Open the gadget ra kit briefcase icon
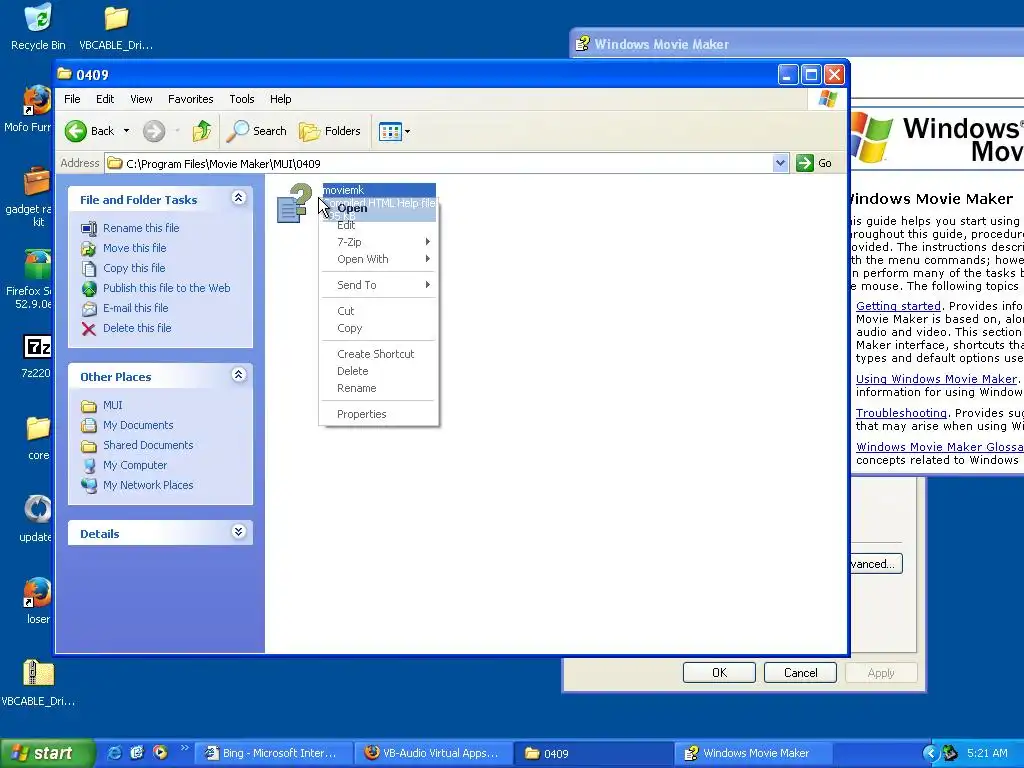Image resolution: width=1024 pixels, height=768 pixels. [37, 182]
